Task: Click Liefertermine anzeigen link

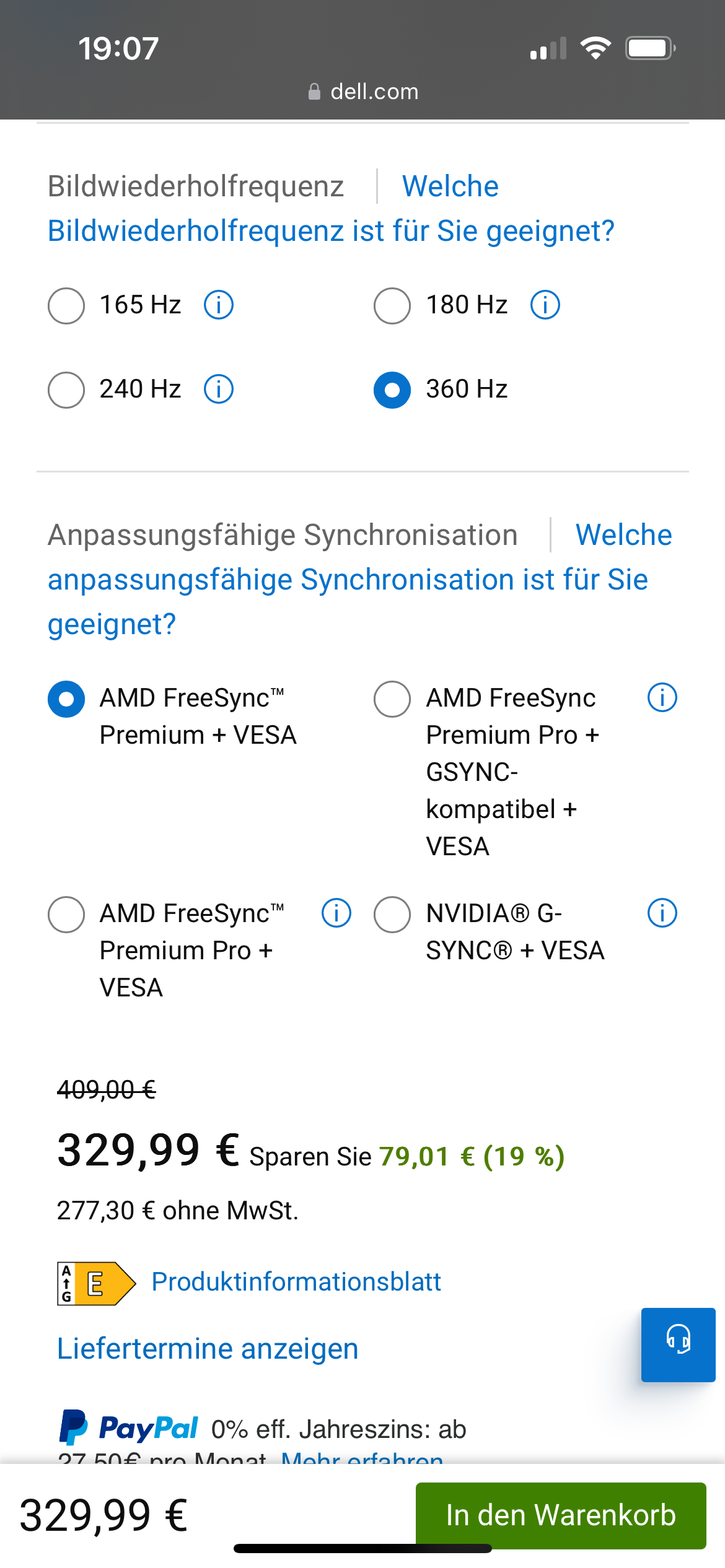Action: (208, 1349)
